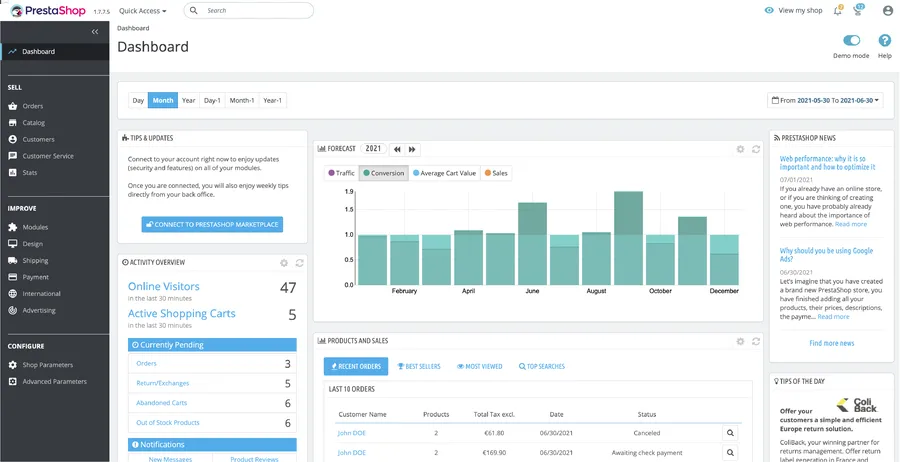Toggle Sales series in forecast chart
Viewport: 900px width, 462px height.
(x=496, y=173)
